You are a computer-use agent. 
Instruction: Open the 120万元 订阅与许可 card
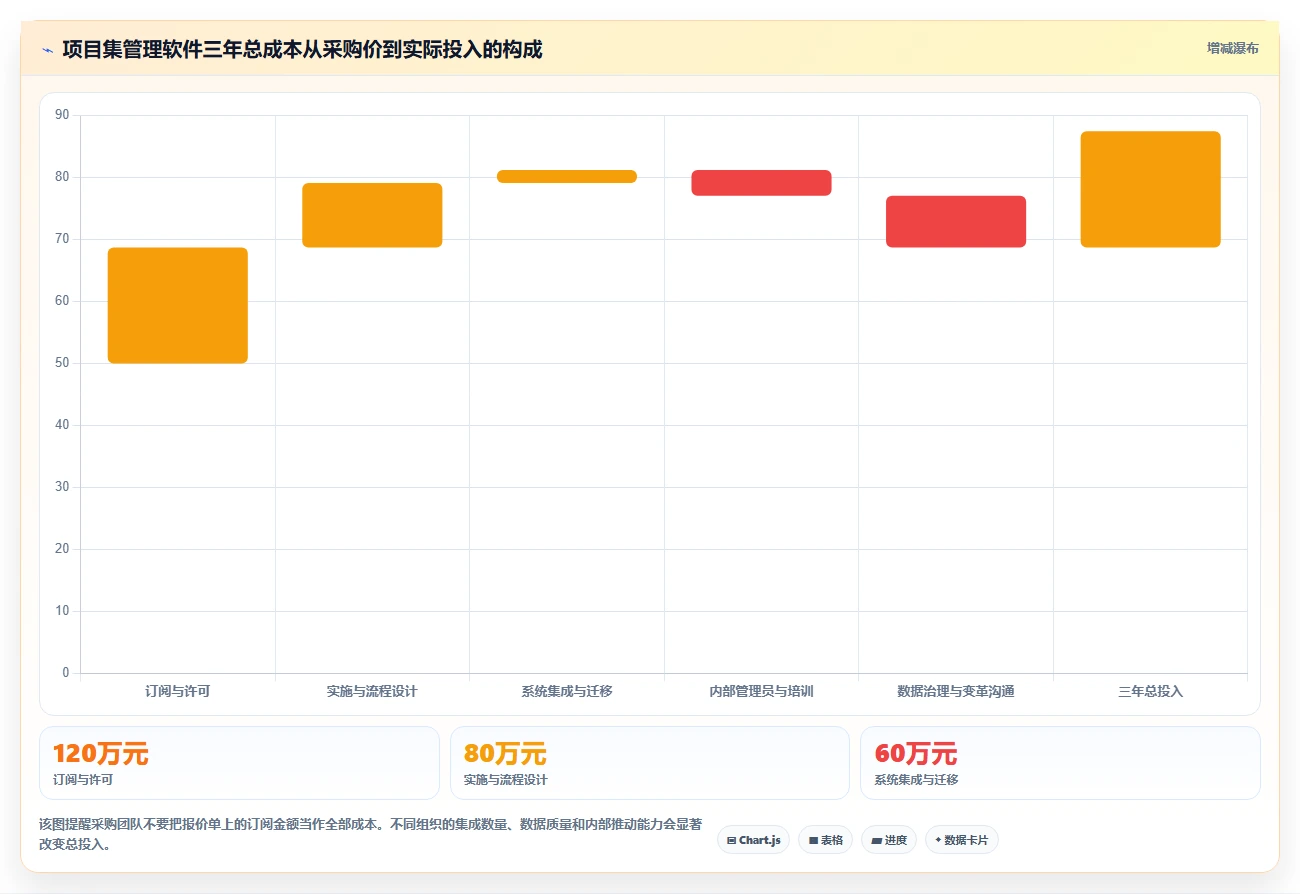pos(239,763)
